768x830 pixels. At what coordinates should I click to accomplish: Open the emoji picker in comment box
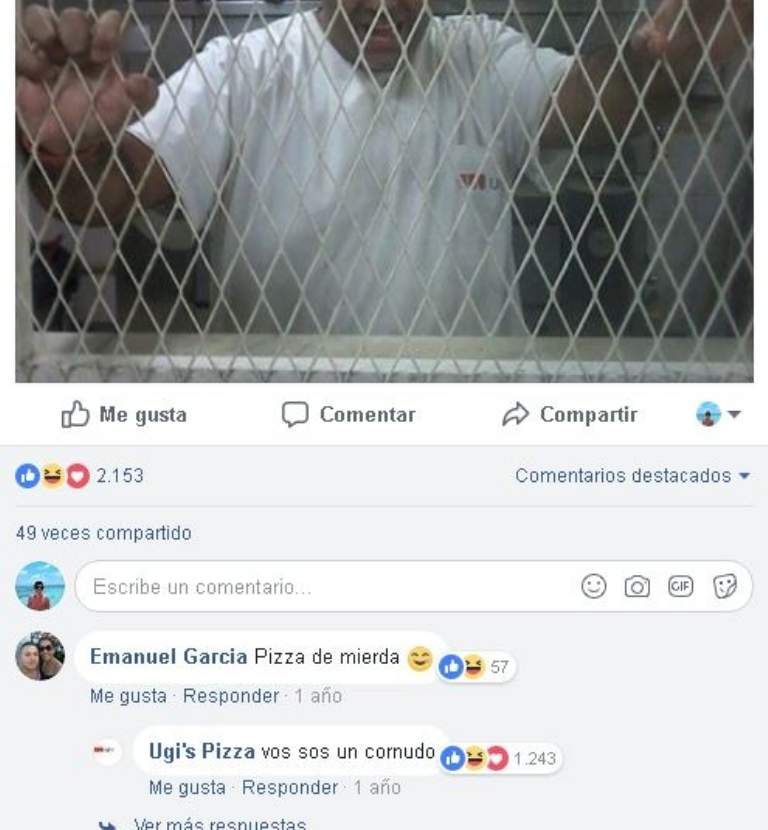[593, 586]
